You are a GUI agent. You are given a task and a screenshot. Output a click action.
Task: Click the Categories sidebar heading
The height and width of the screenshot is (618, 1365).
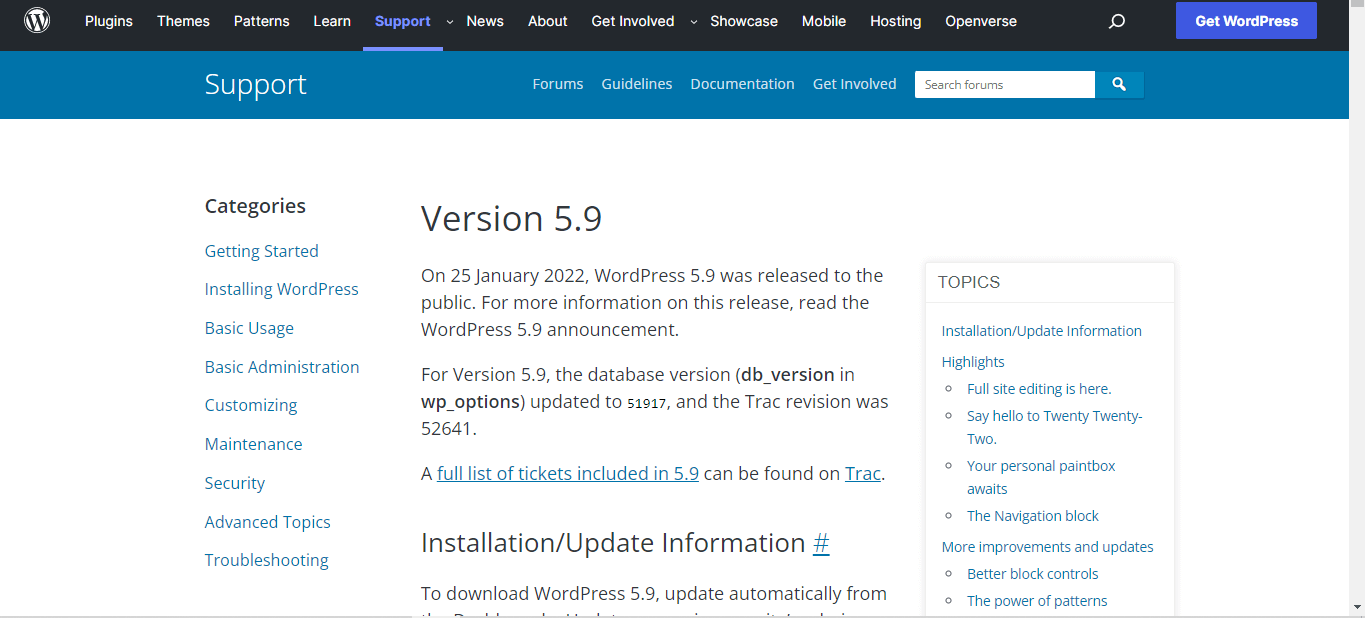[x=255, y=206]
